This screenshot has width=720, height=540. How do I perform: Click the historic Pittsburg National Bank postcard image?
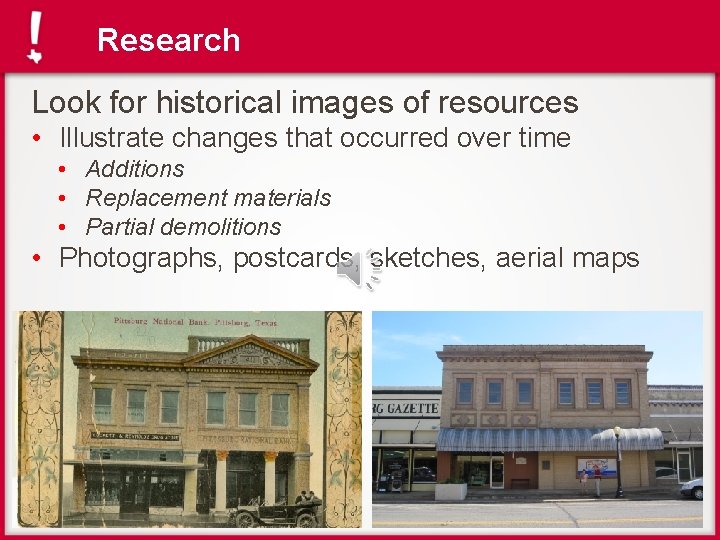(x=190, y=419)
